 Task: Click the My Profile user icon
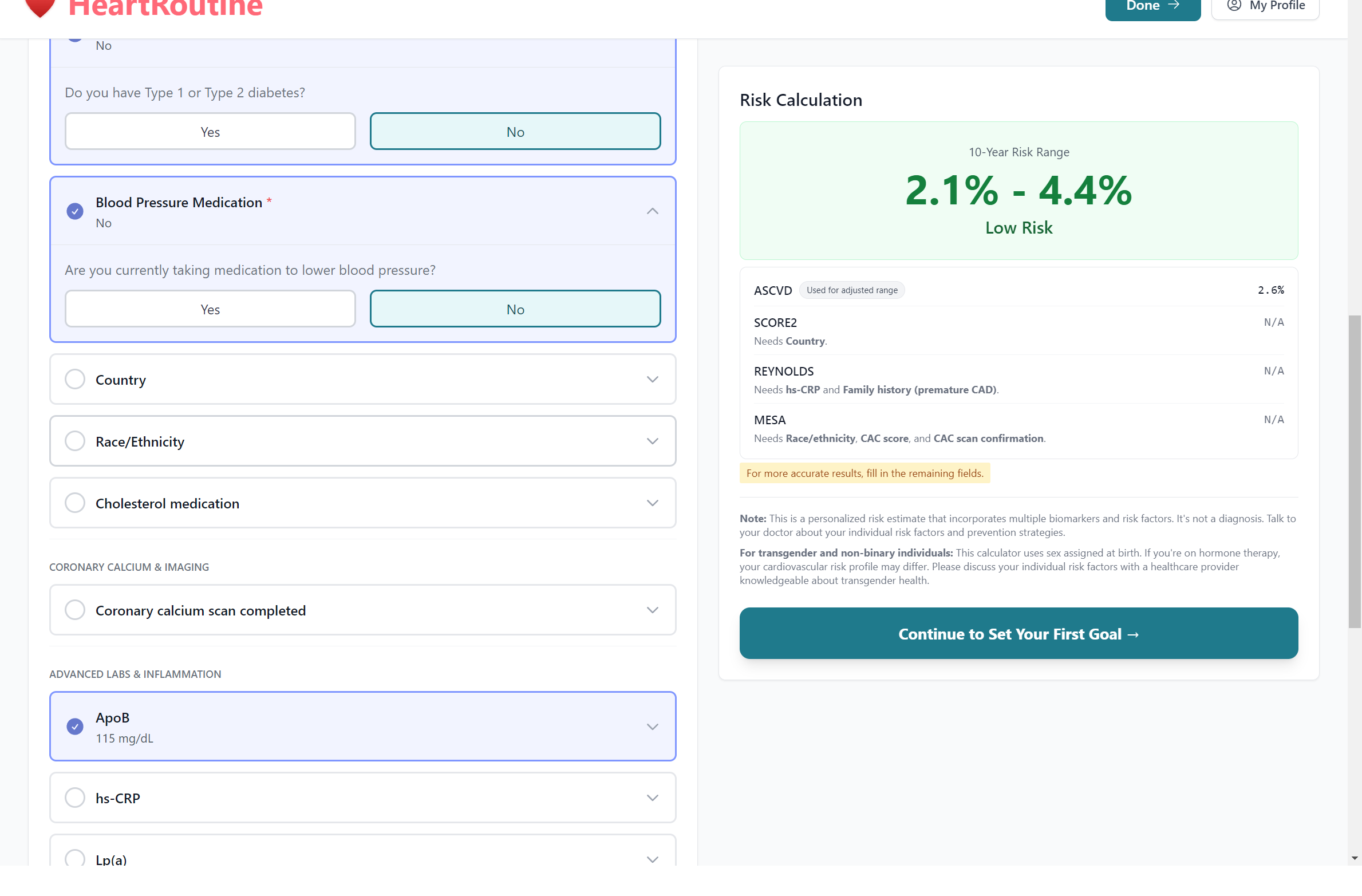1234,6
